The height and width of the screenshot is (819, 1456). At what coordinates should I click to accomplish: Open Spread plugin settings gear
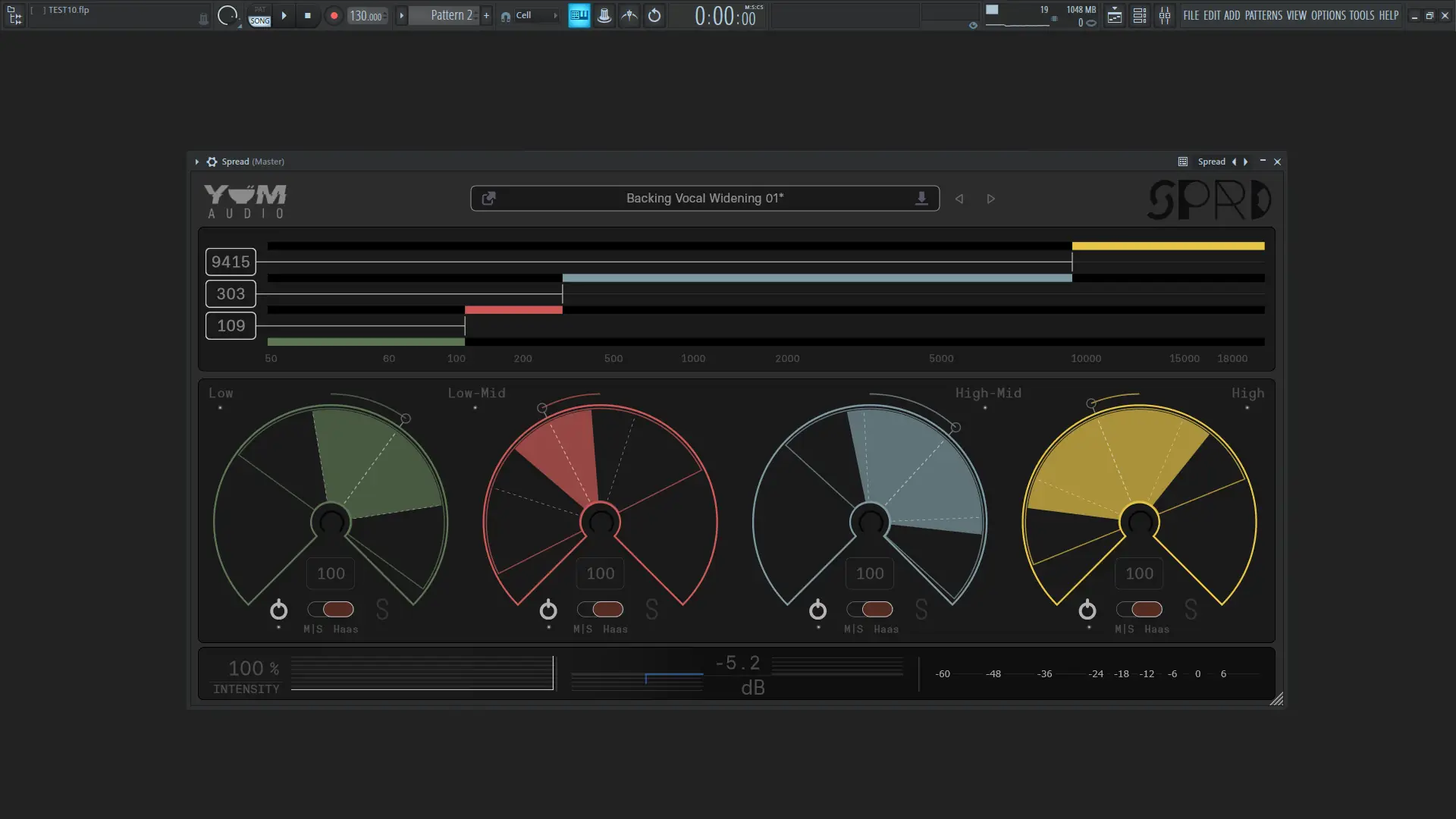tap(212, 162)
